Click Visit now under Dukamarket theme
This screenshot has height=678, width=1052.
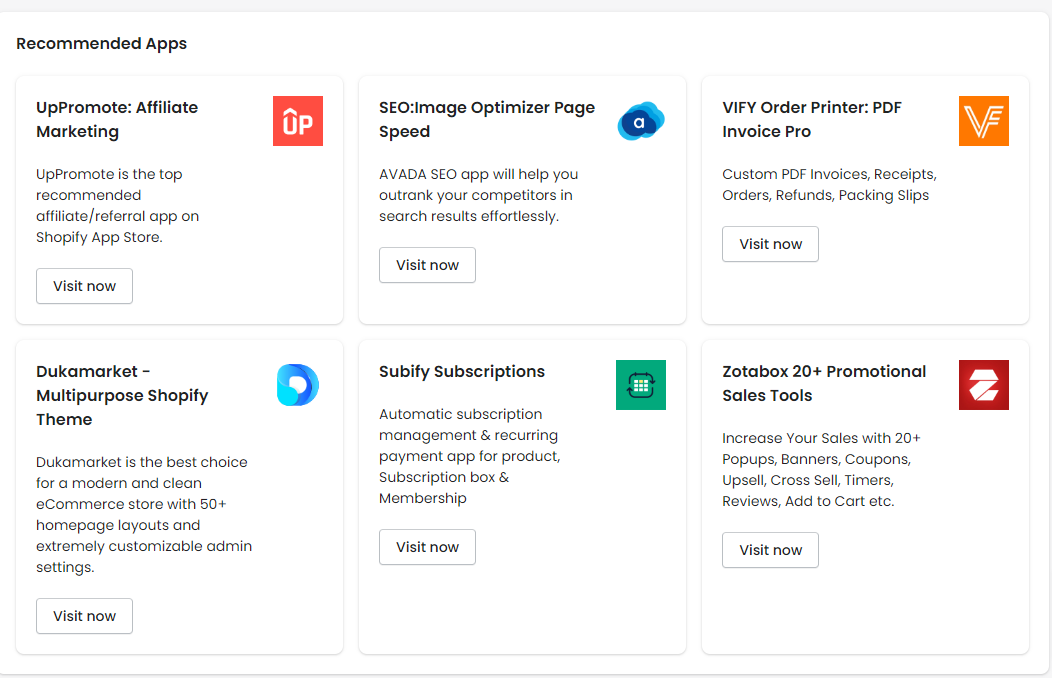tap(84, 616)
